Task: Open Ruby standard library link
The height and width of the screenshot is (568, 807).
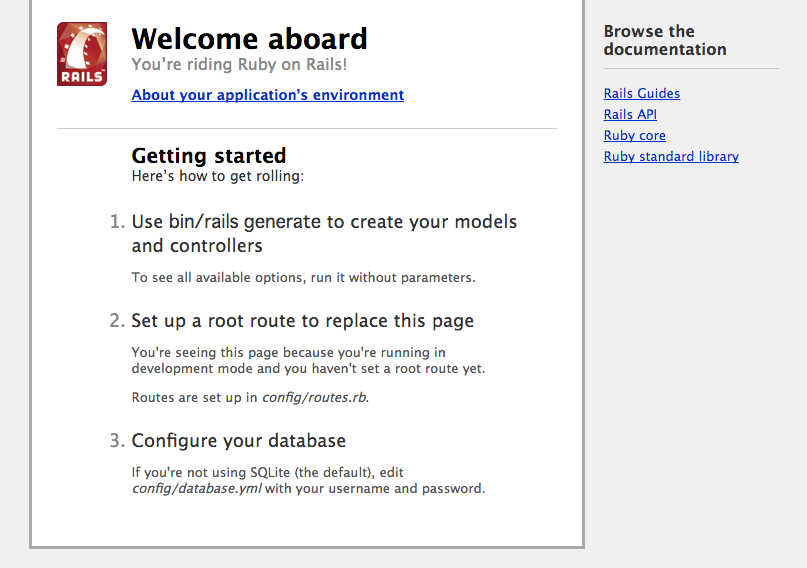Action: point(671,156)
